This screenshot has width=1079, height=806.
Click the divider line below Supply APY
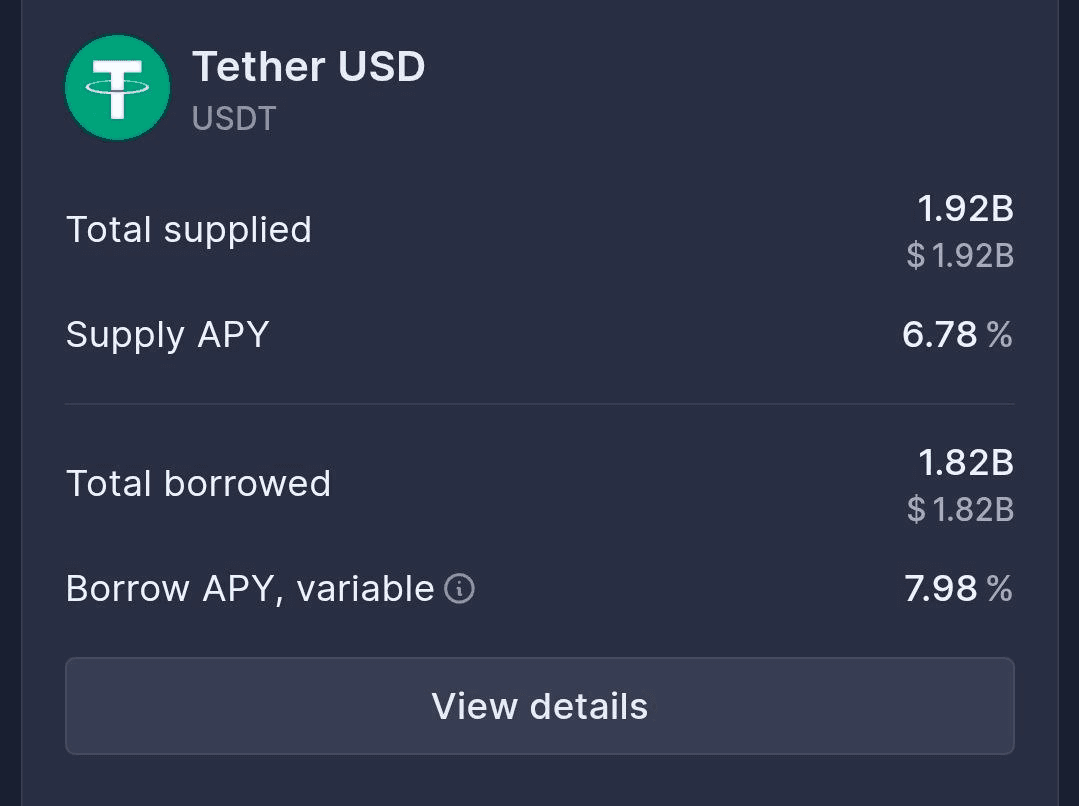coord(540,404)
